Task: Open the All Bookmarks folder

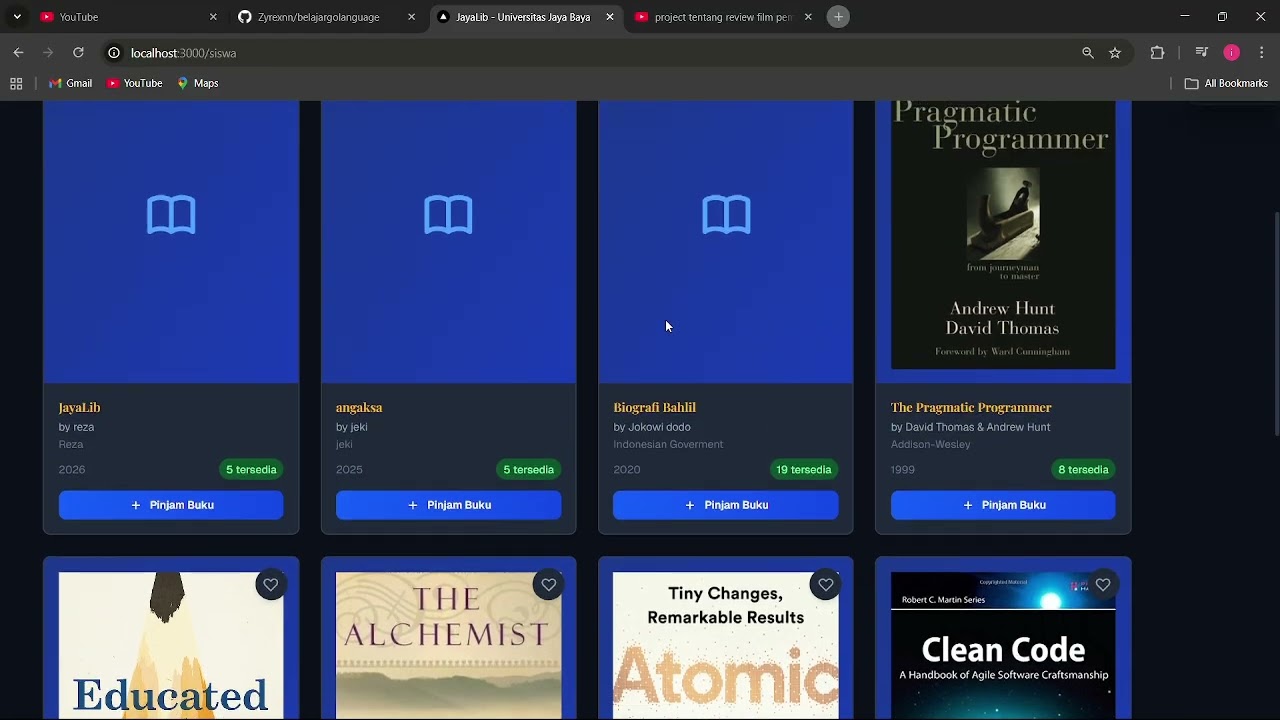Action: click(x=1227, y=84)
